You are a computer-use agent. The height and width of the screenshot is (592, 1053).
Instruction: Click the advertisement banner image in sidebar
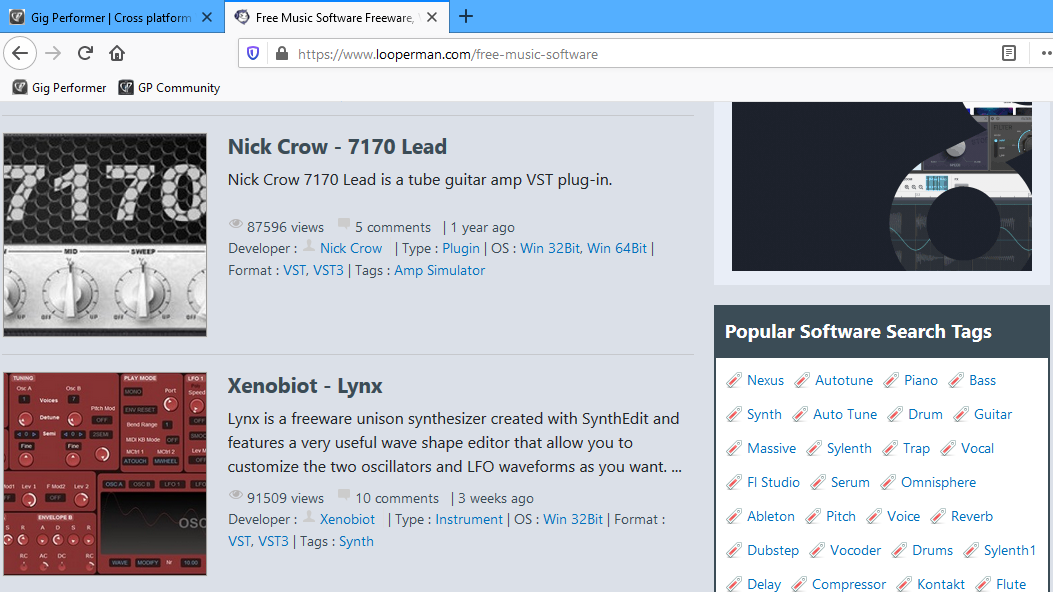882,187
